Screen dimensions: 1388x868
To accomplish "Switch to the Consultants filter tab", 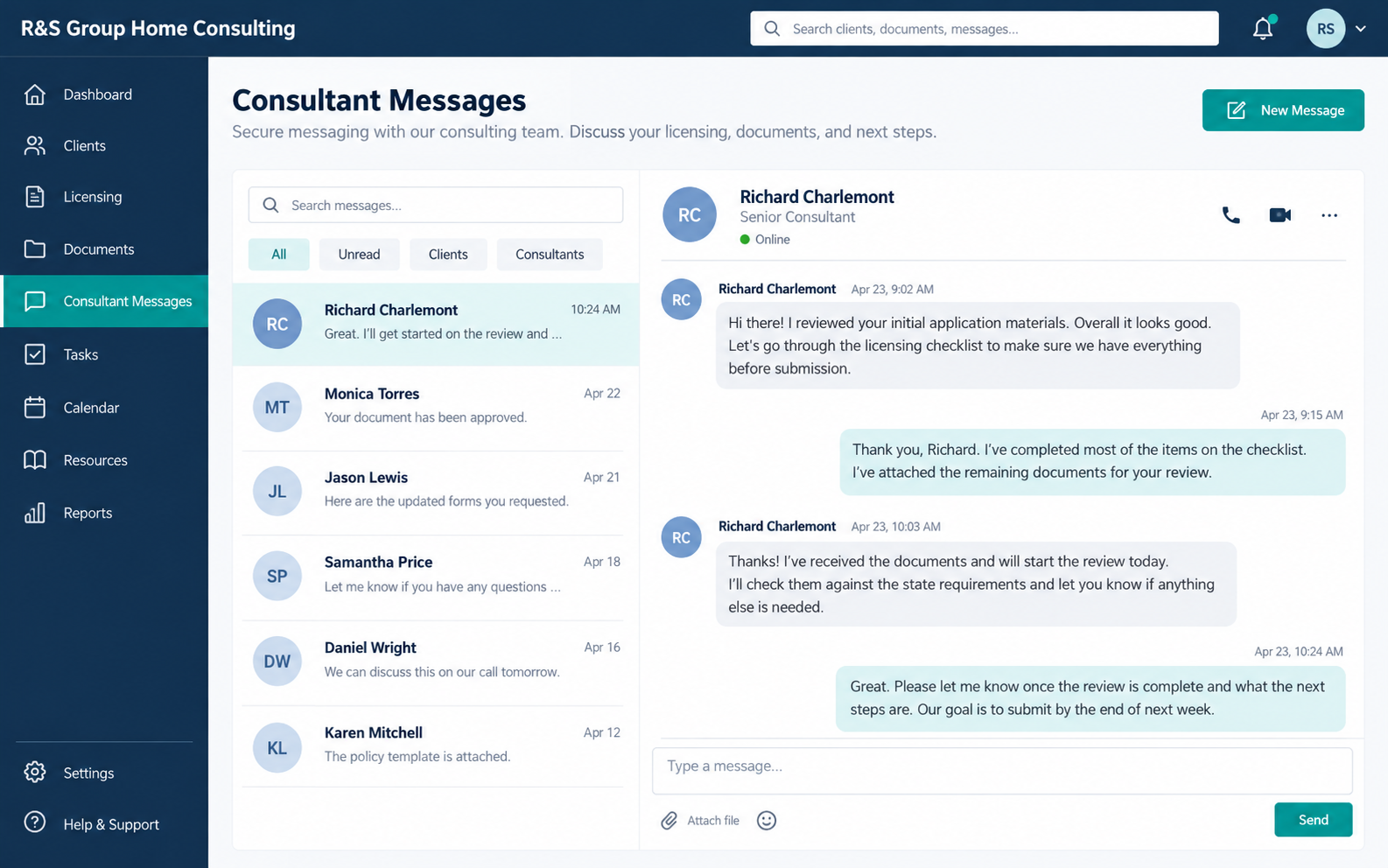I will (550, 255).
